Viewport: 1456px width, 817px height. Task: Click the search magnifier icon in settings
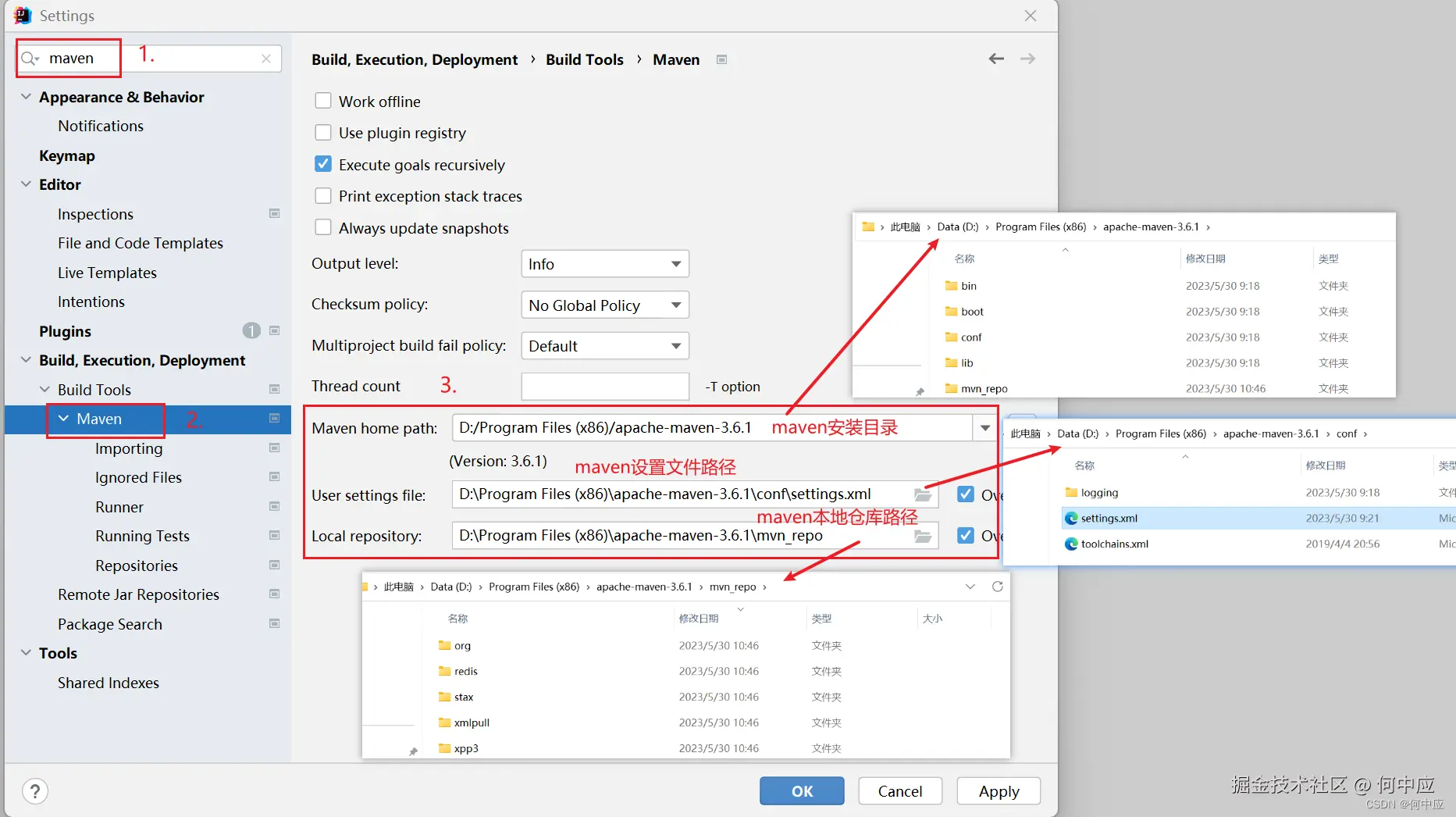click(30, 59)
